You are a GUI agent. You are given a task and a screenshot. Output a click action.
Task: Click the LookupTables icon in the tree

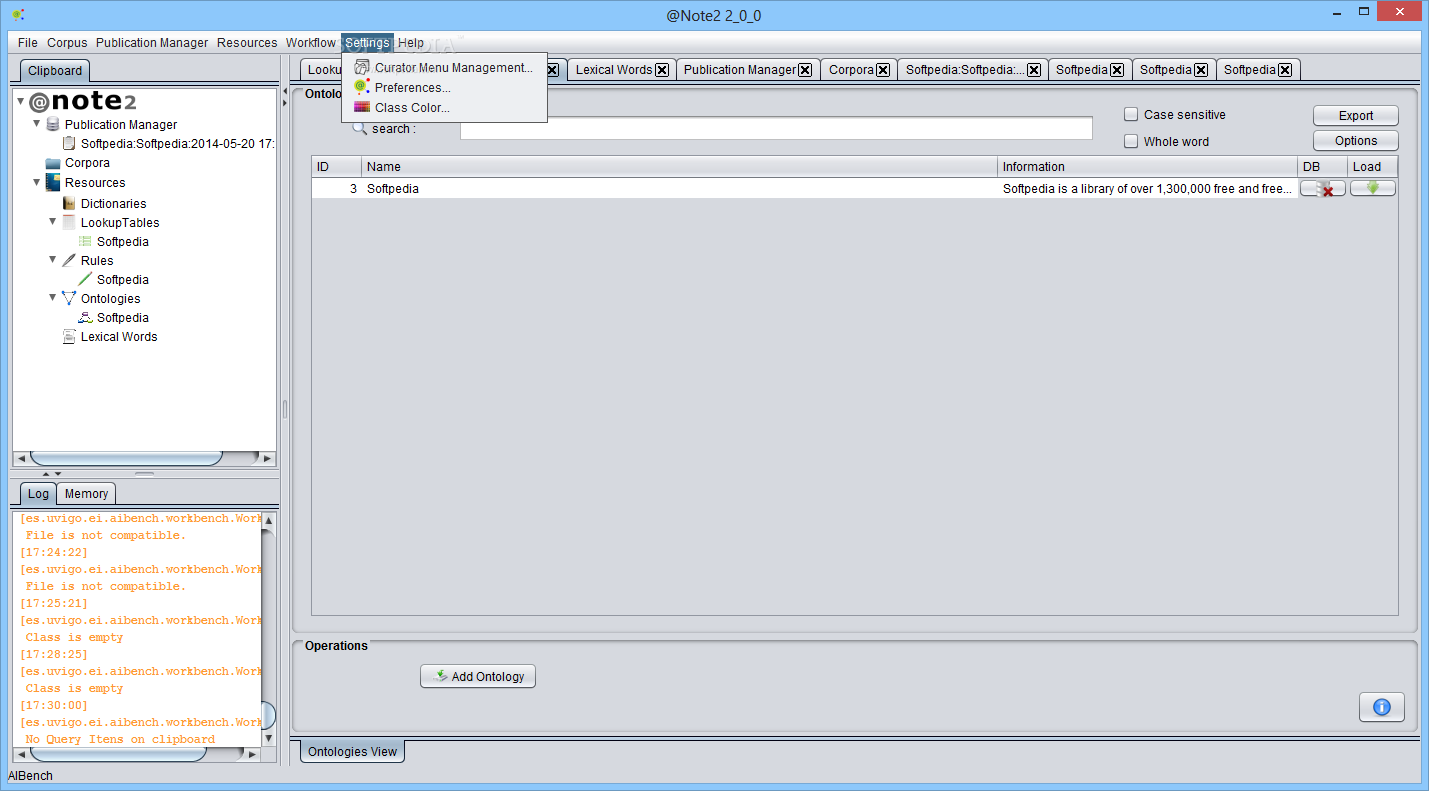click(69, 222)
